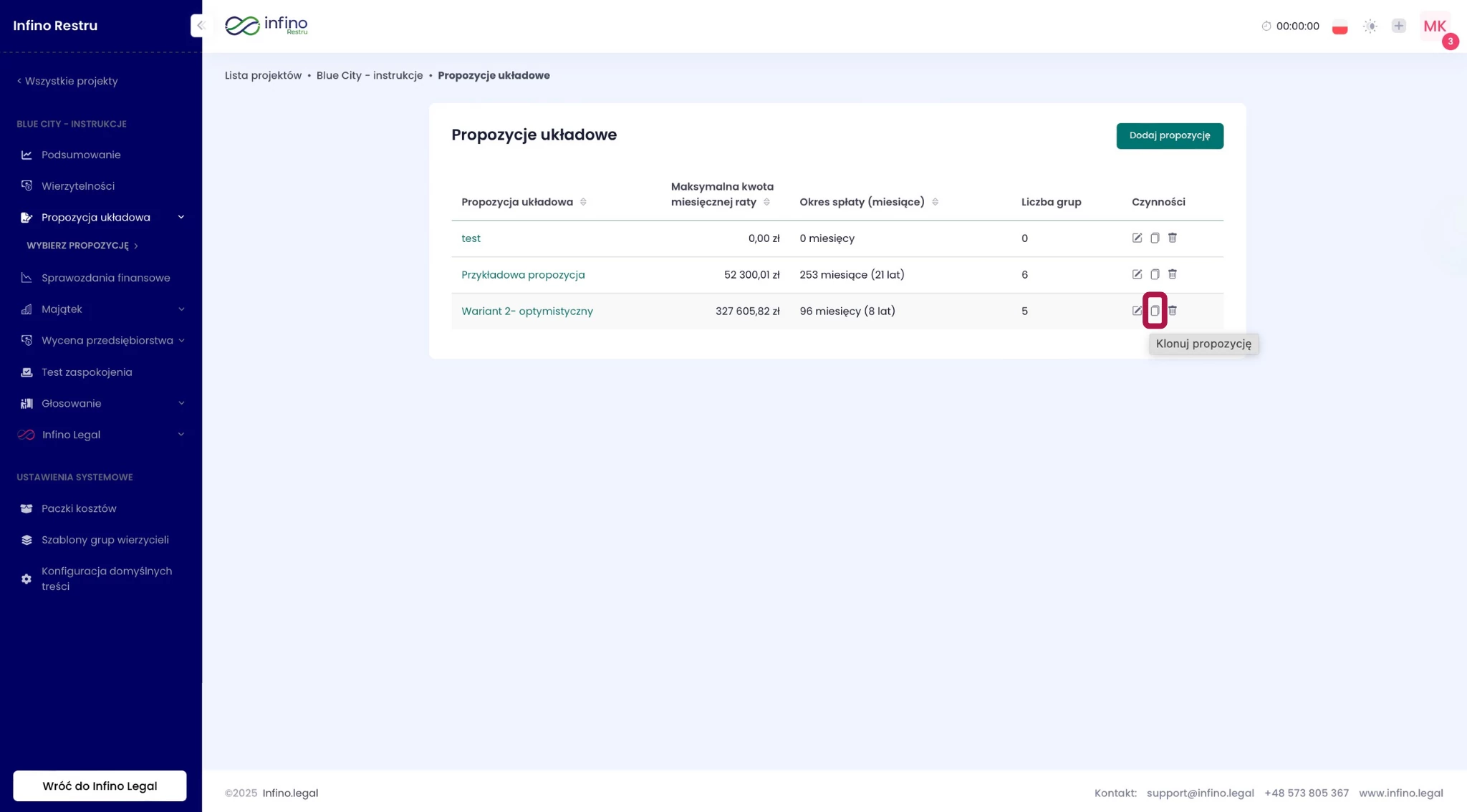Collapse the Propozycja układowa section
Screen dimensions: 1467x812
point(181,217)
